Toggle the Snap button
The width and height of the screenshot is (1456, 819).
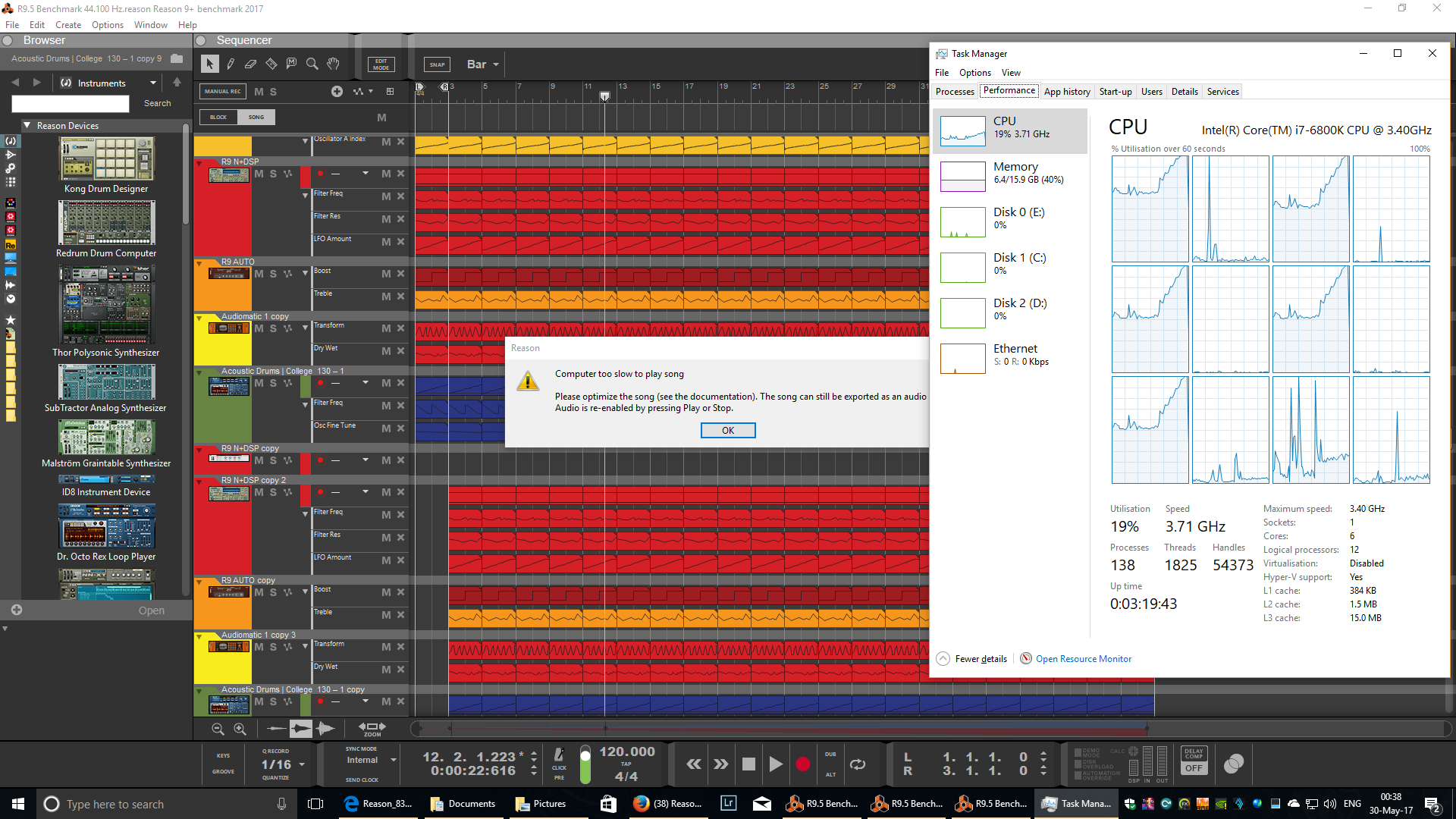coord(437,64)
